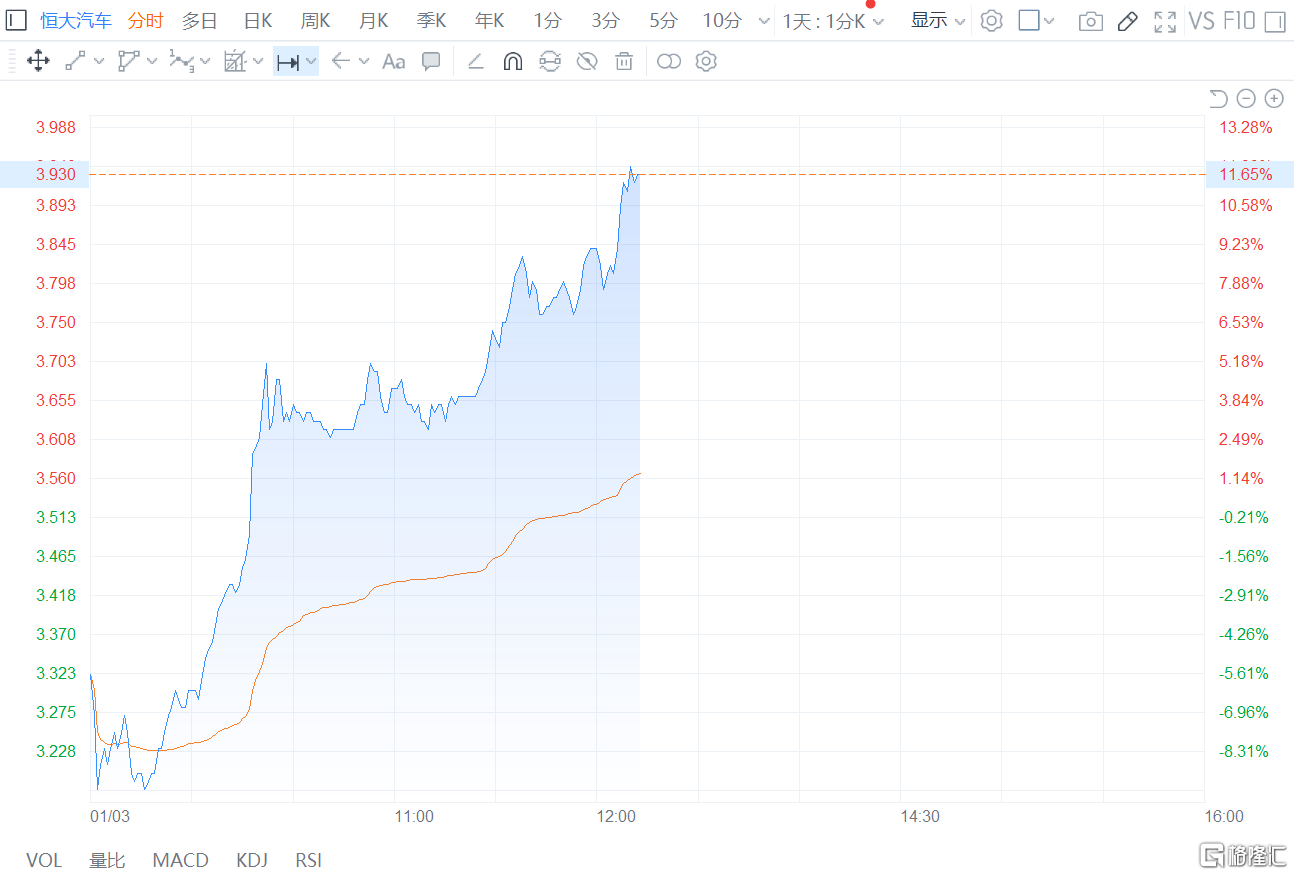Image resolution: width=1294 pixels, height=876 pixels.
Task: Select the 1分 interval
Action: click(x=547, y=21)
